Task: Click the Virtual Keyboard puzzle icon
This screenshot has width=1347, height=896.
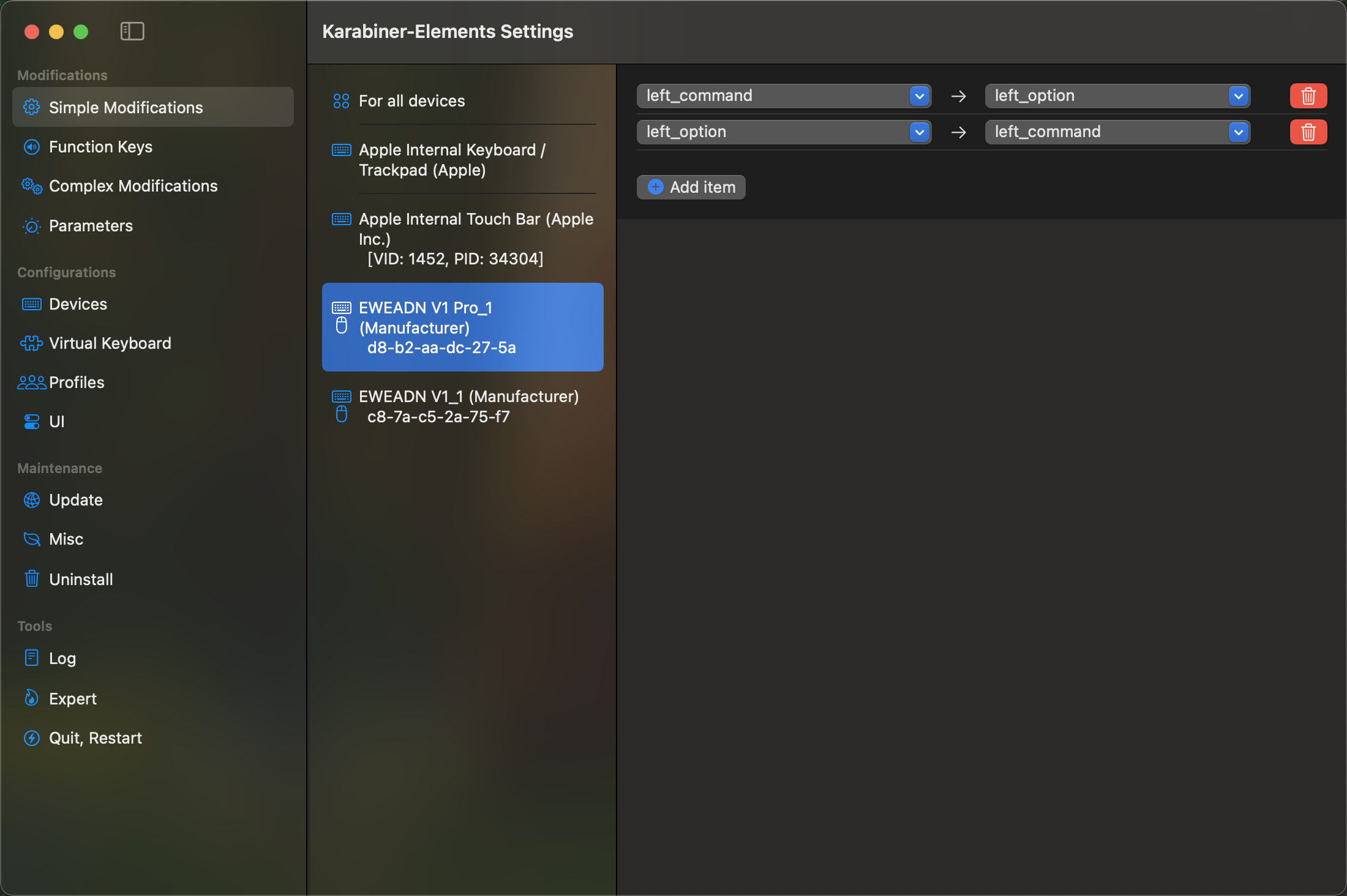Action: 32,343
